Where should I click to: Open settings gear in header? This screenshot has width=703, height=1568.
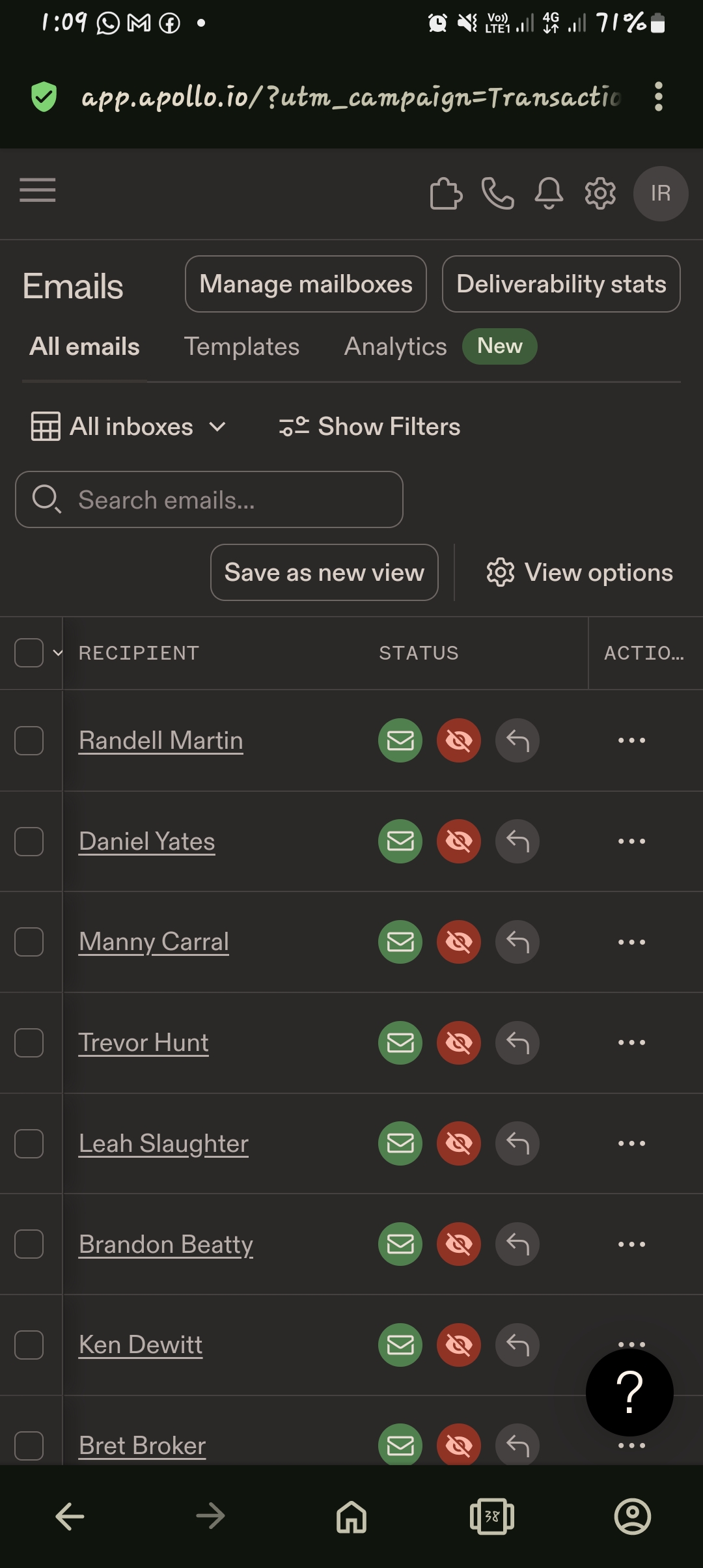600,193
